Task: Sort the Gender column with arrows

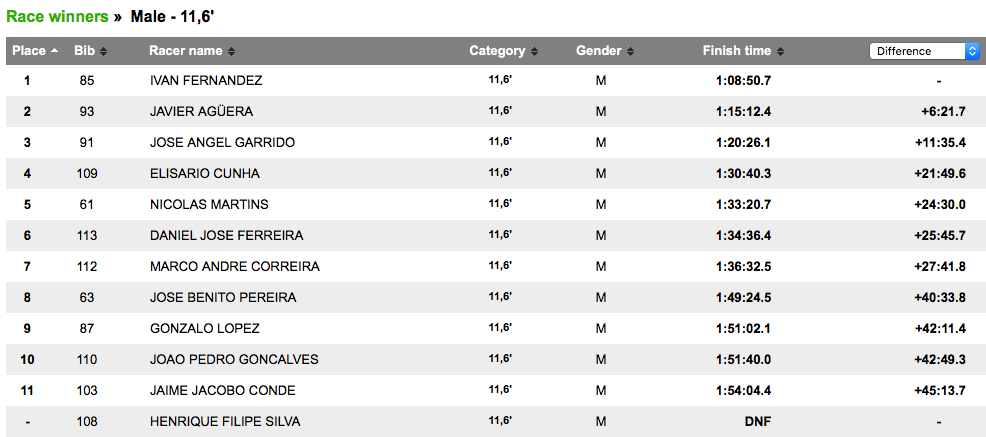Action: coord(630,52)
